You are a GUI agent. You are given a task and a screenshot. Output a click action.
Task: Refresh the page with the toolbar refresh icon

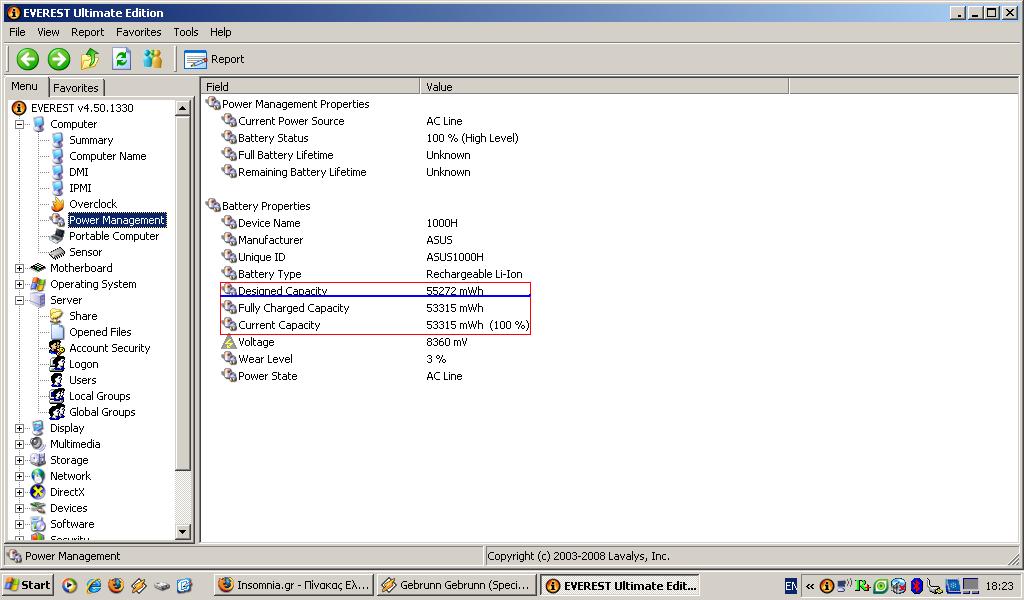[121, 59]
